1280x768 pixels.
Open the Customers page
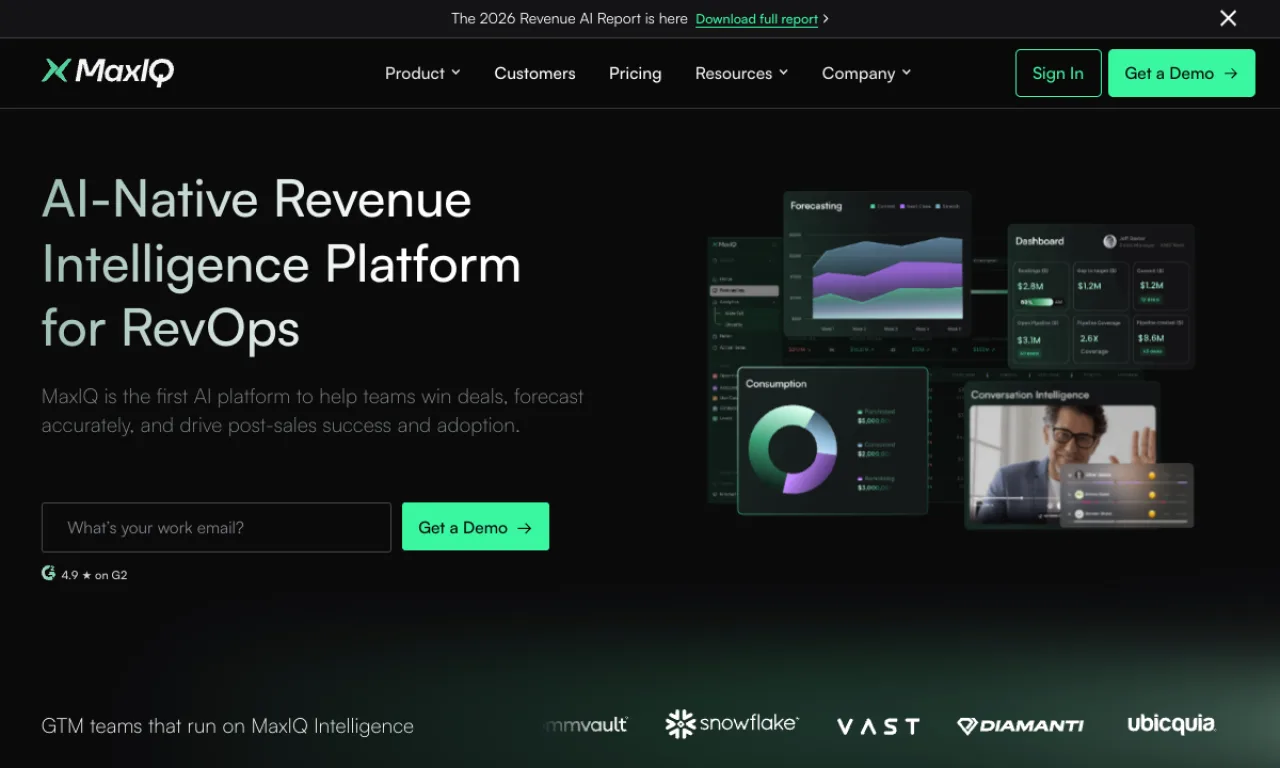(535, 73)
